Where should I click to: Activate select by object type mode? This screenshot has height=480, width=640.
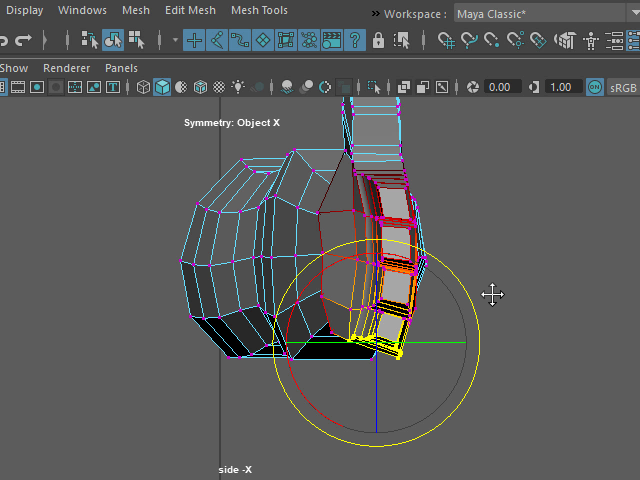click(113, 41)
